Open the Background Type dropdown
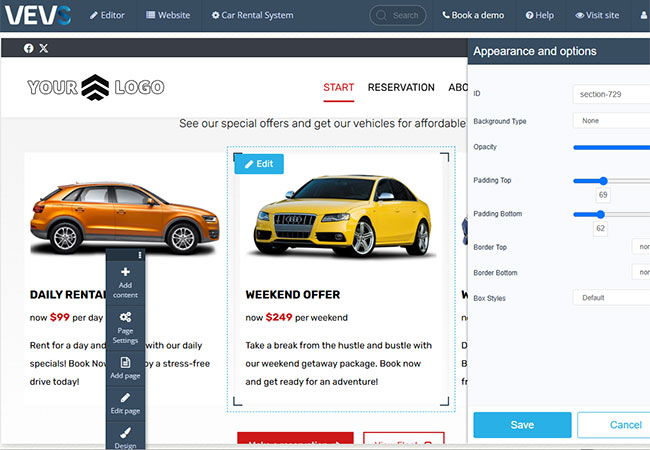Image resolution: width=650 pixels, height=450 pixels. coord(611,121)
